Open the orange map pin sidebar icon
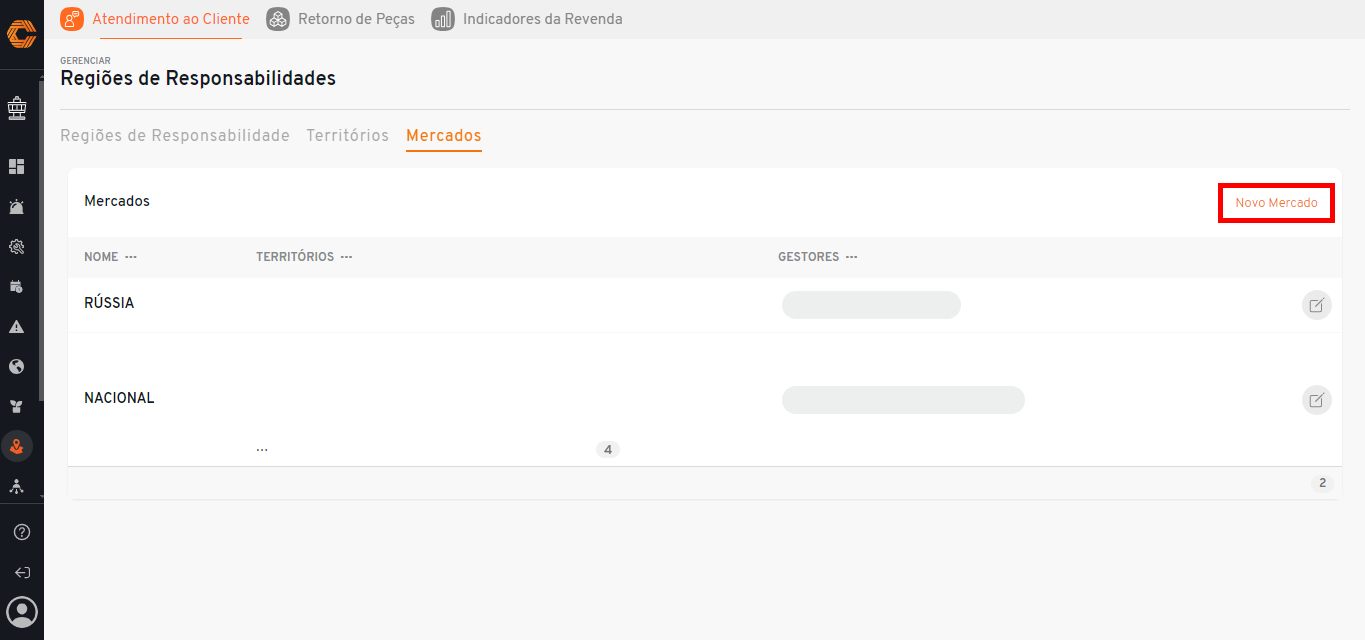 coord(17,446)
